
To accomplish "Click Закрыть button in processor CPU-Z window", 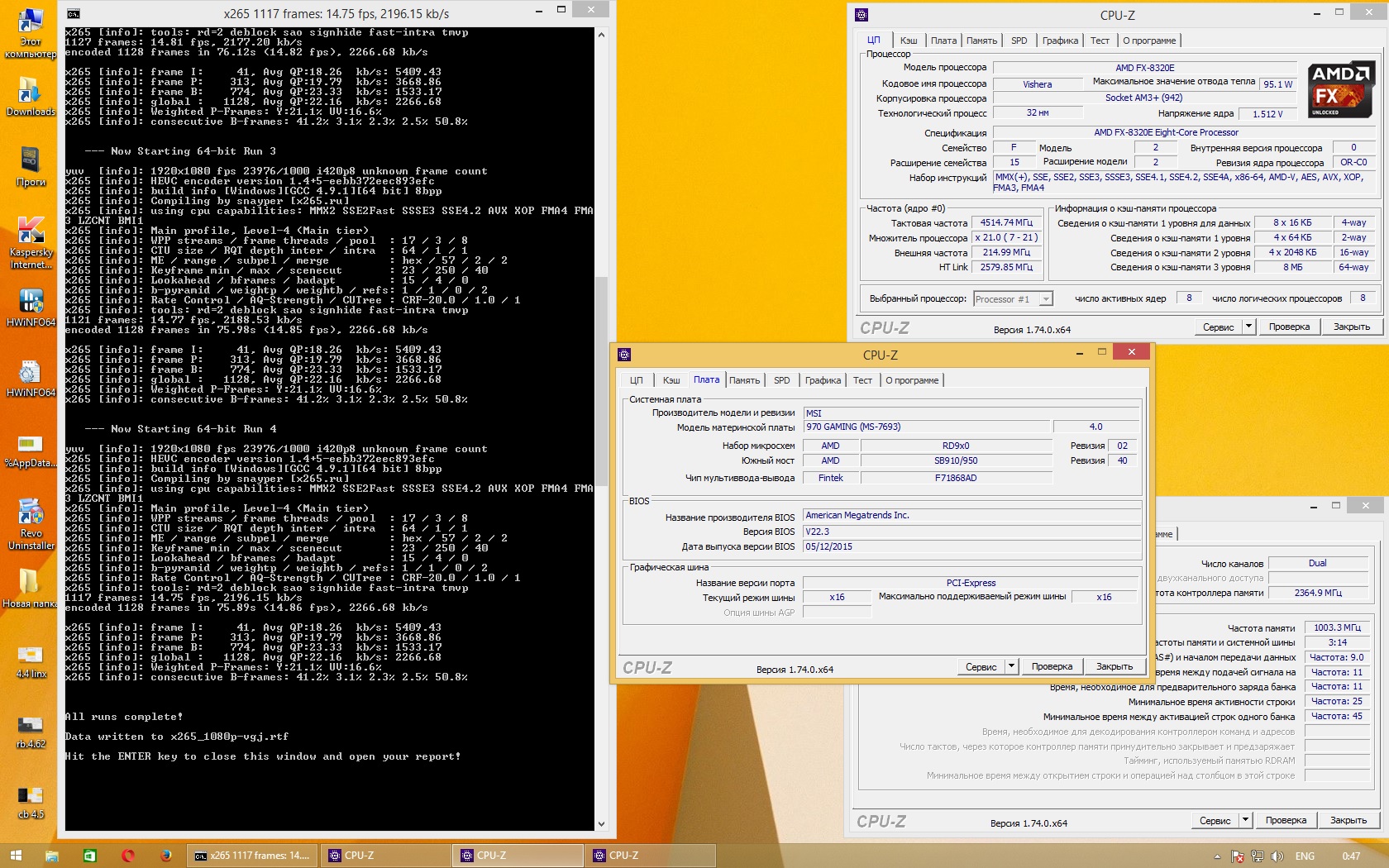I will [1352, 327].
